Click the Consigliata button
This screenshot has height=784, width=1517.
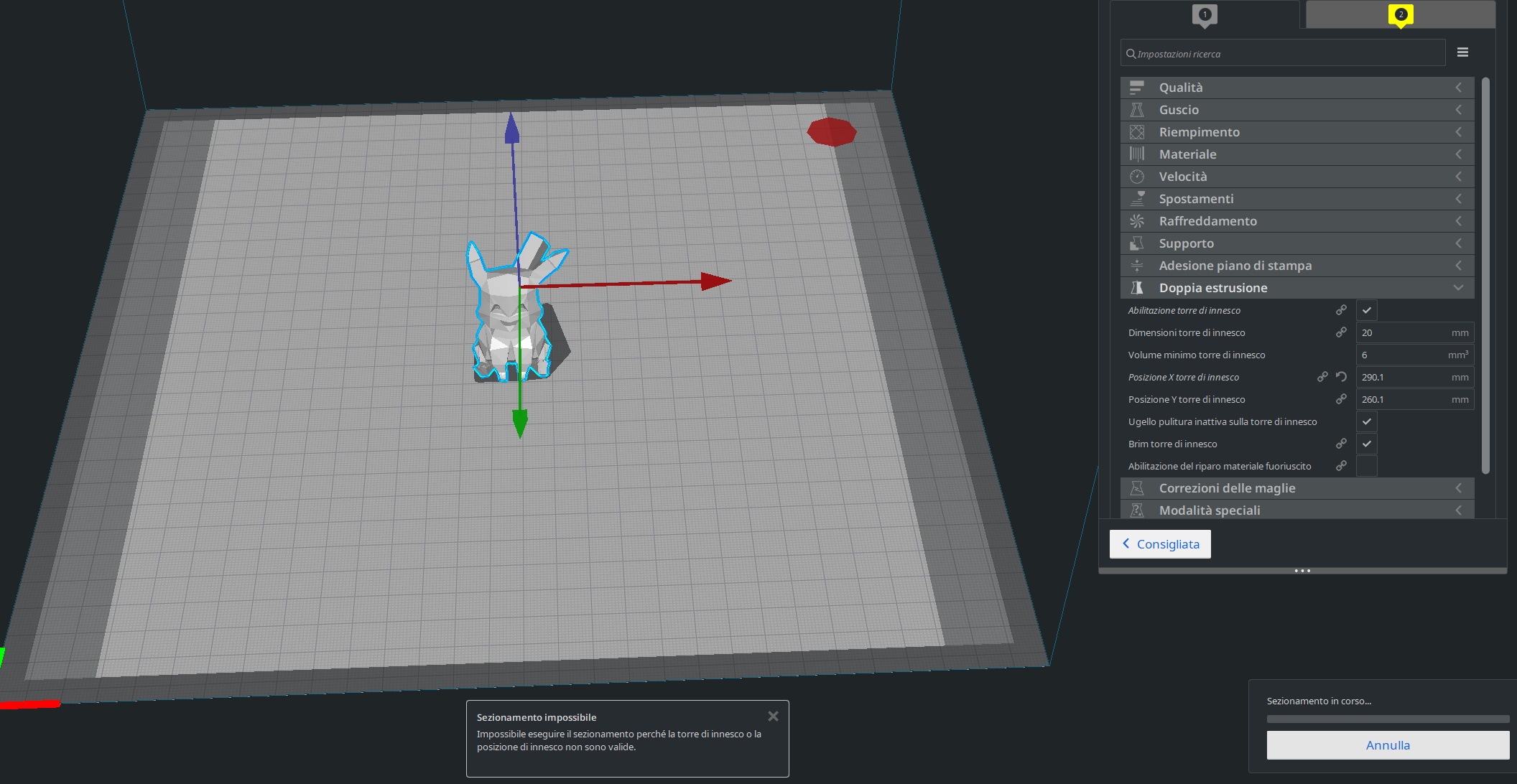coord(1160,544)
